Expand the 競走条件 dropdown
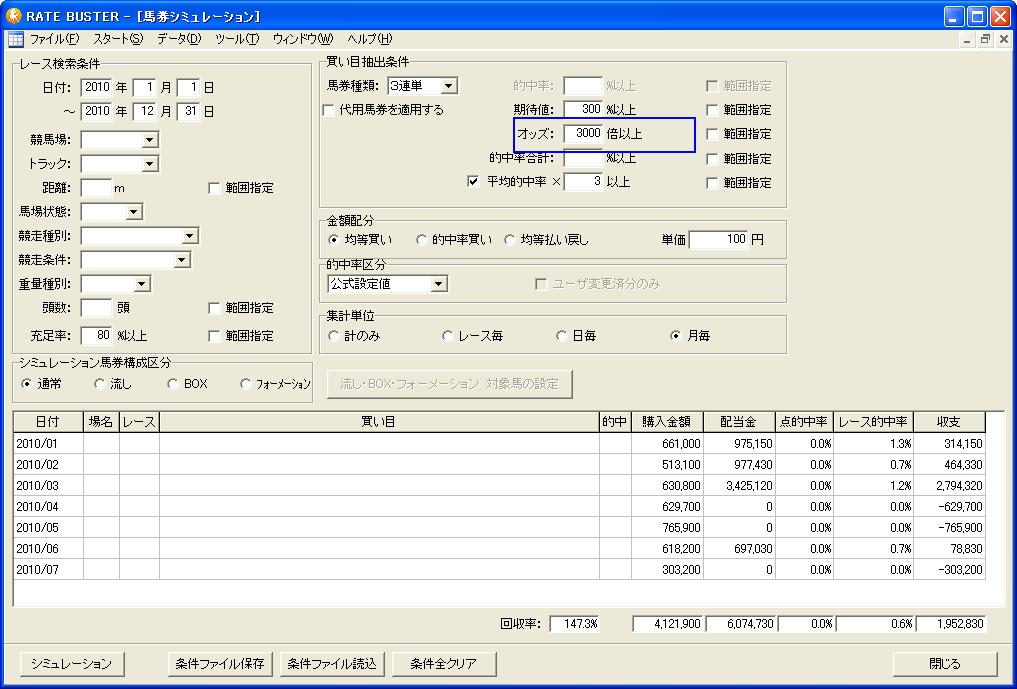1017x689 pixels. (x=182, y=260)
